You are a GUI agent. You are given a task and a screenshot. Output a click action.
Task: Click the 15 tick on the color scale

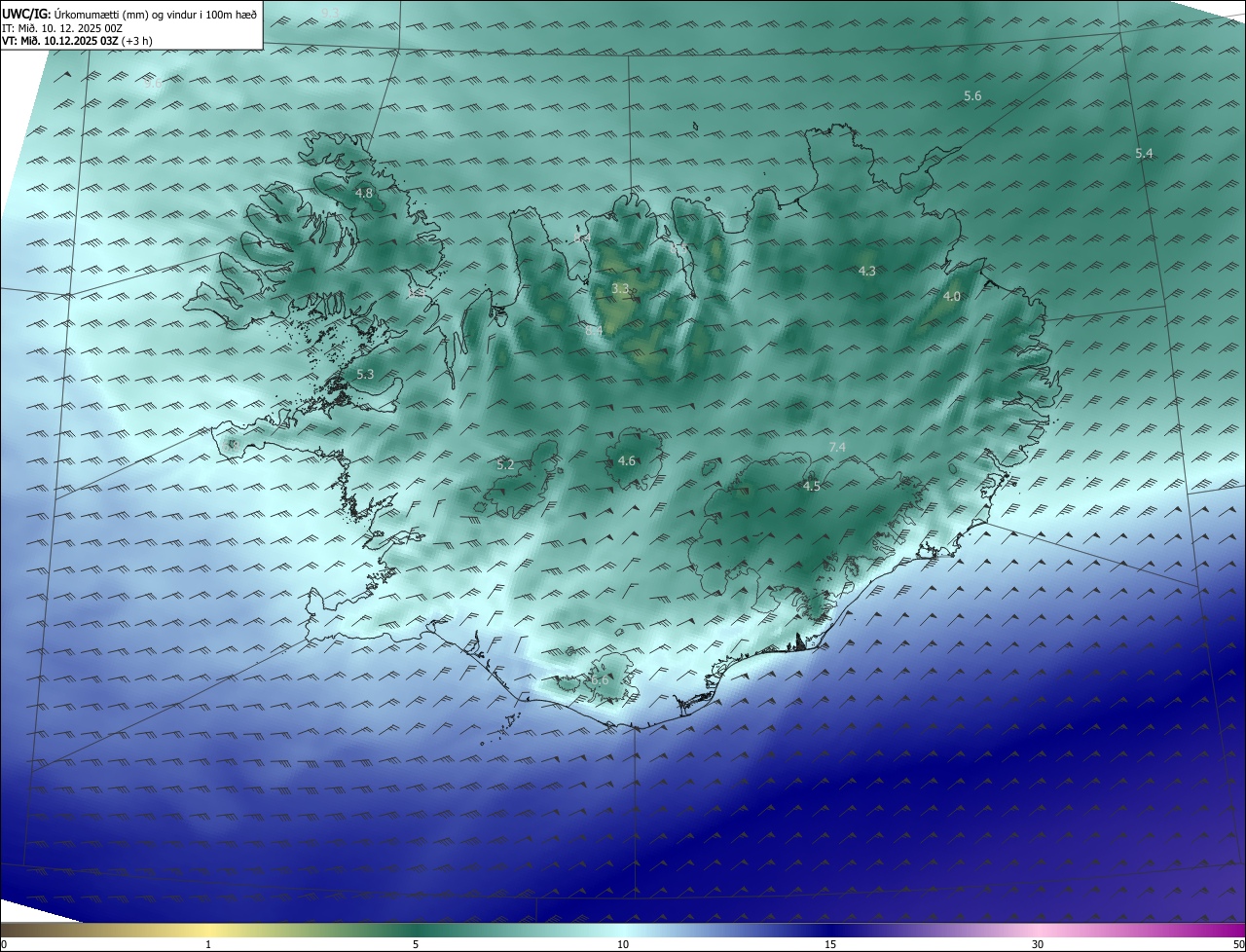click(x=830, y=944)
